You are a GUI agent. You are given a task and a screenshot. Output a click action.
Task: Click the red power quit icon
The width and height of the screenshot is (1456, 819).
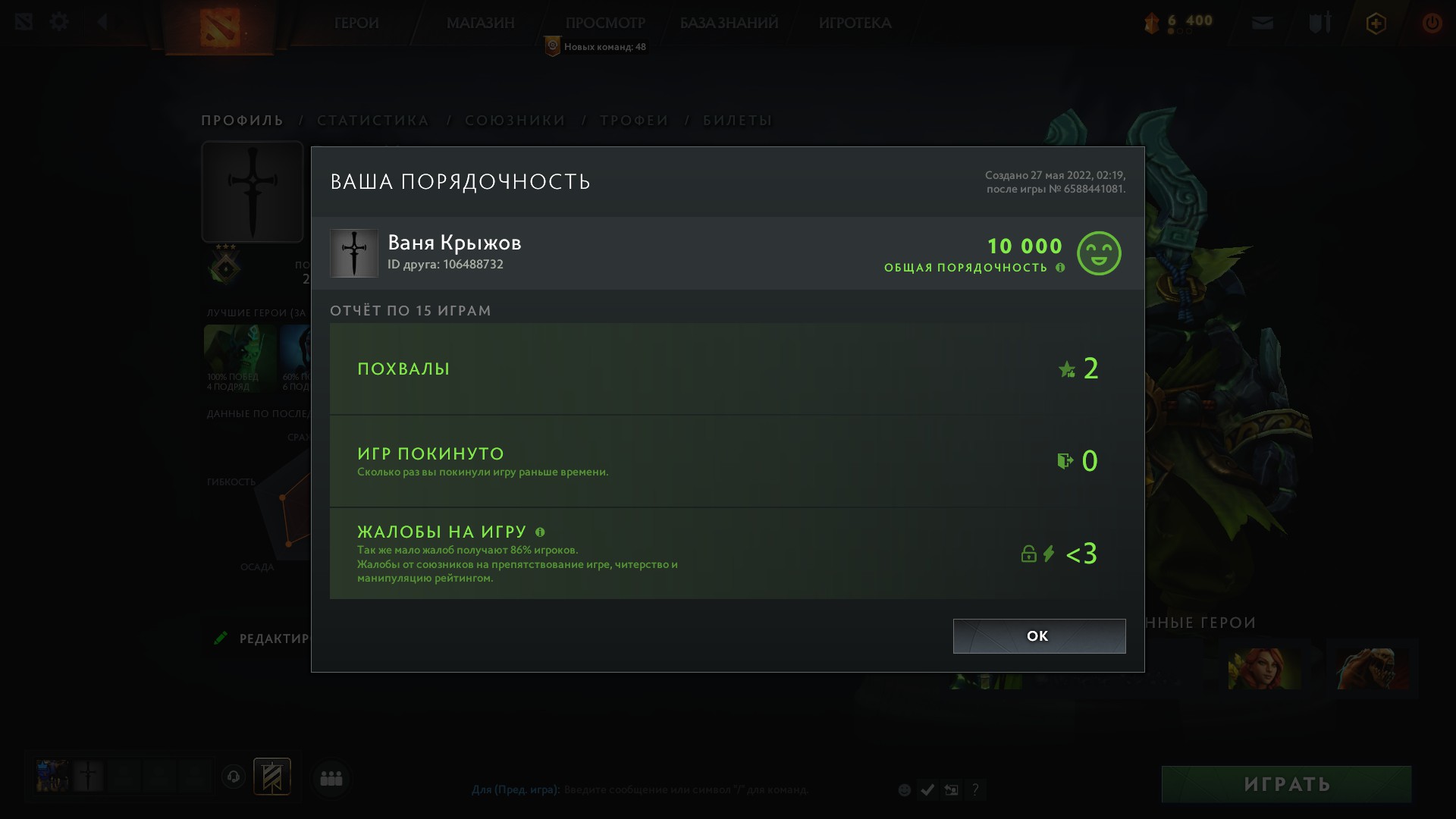point(1432,23)
